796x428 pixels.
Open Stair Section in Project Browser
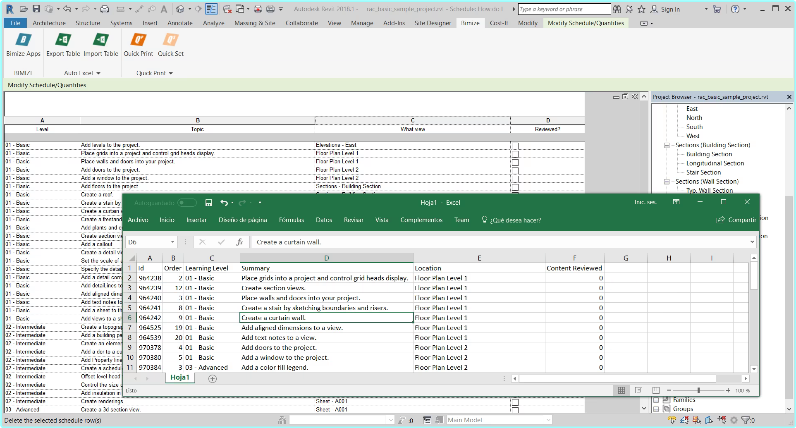704,173
